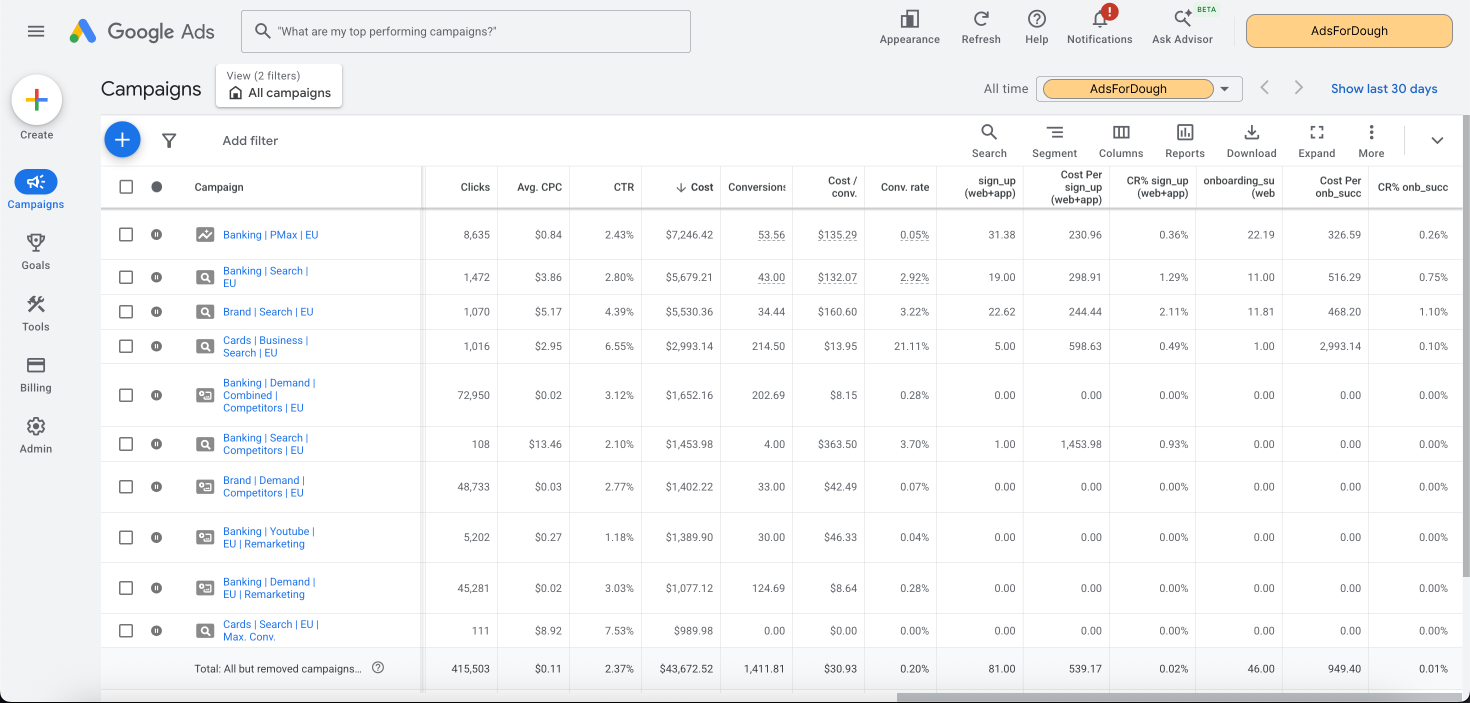Toggle the select-all campaigns checkbox
1470x703 pixels.
(126, 187)
